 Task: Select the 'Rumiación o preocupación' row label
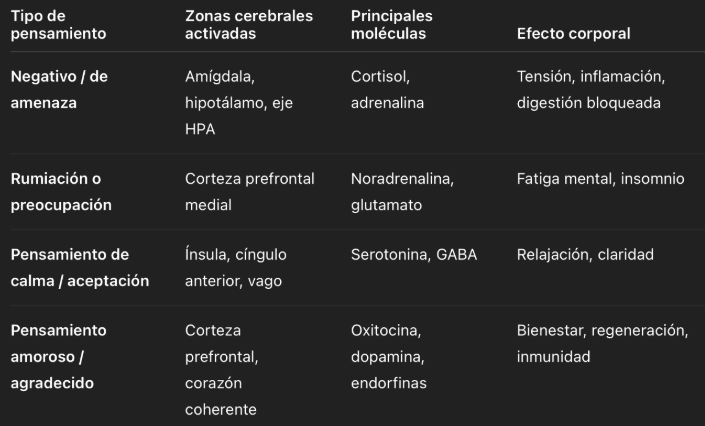61,192
